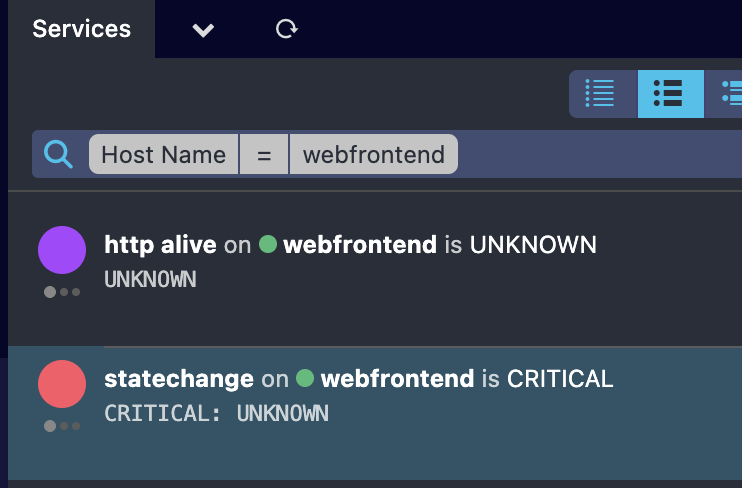
Task: Click the purple UNKNOWN state ball
Action: (62, 250)
